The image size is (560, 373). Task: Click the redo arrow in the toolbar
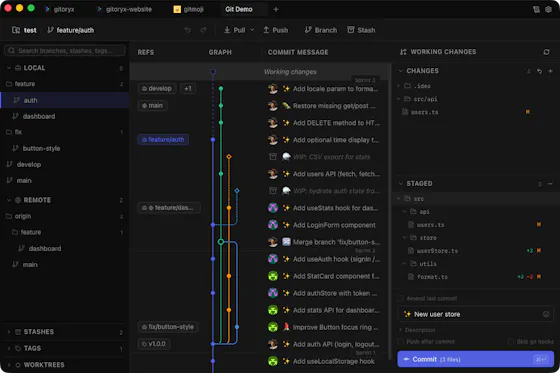(203, 30)
